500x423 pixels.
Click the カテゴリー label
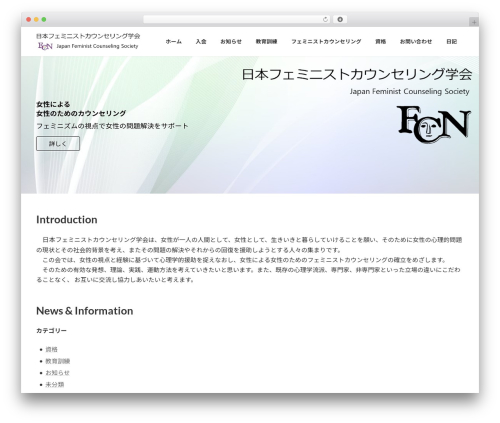51,331
